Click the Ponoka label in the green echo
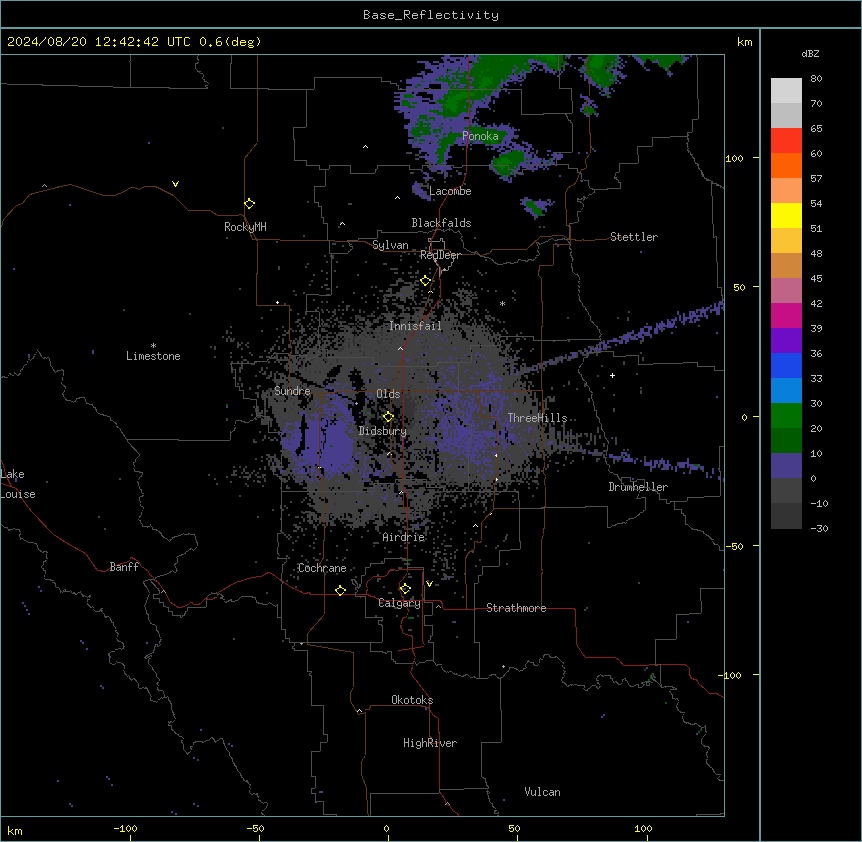This screenshot has width=862, height=842. click(480, 136)
